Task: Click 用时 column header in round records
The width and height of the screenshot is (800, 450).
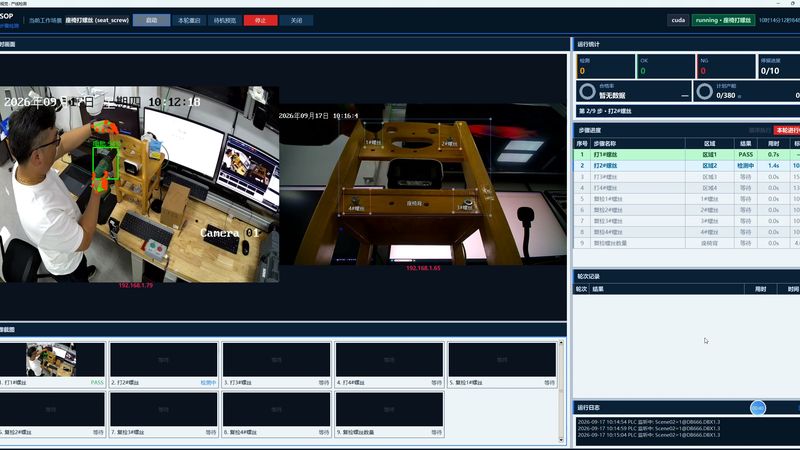Action: pyautogui.click(x=760, y=289)
